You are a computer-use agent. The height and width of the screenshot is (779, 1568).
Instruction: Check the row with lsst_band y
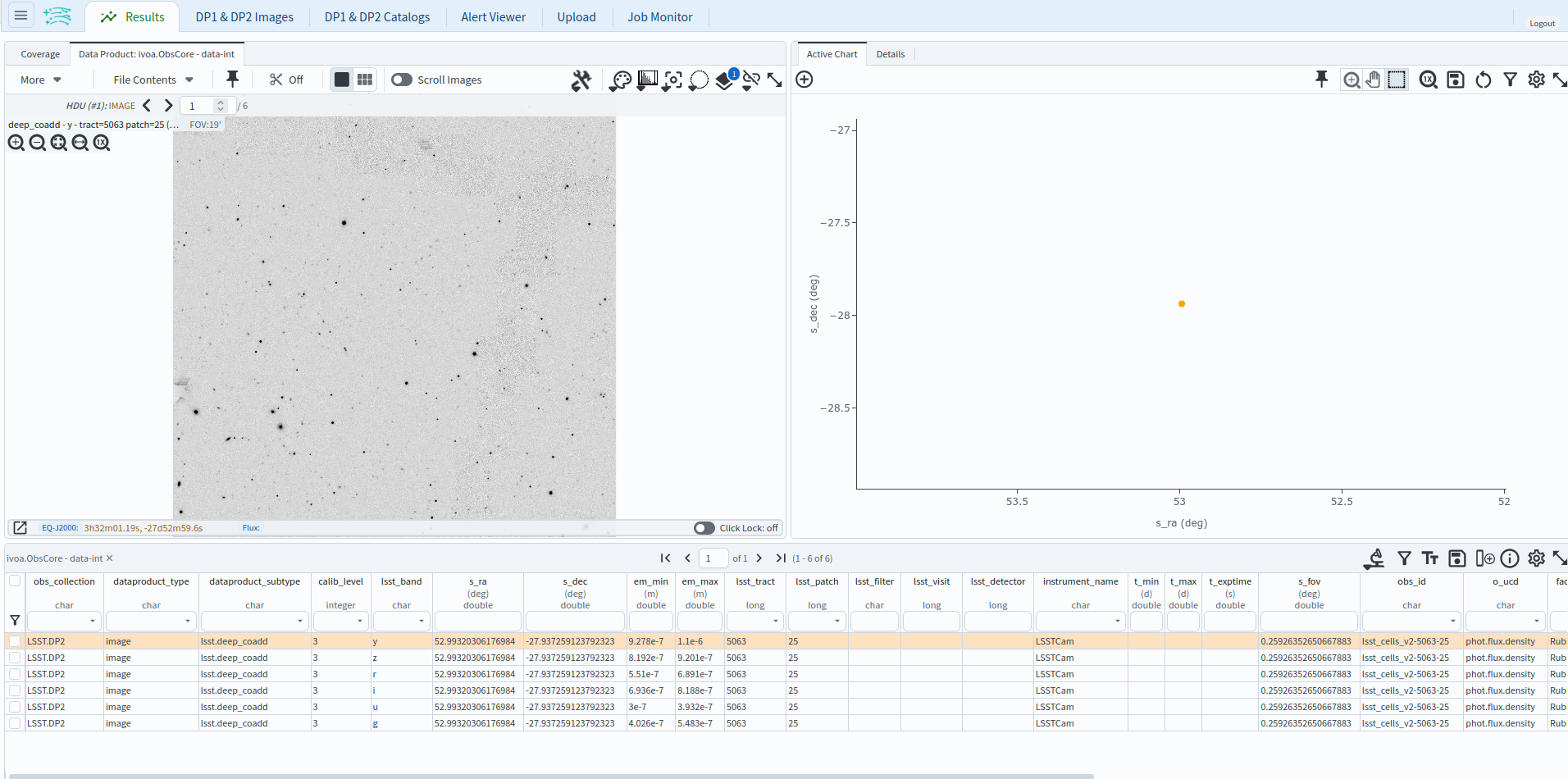(x=15, y=641)
